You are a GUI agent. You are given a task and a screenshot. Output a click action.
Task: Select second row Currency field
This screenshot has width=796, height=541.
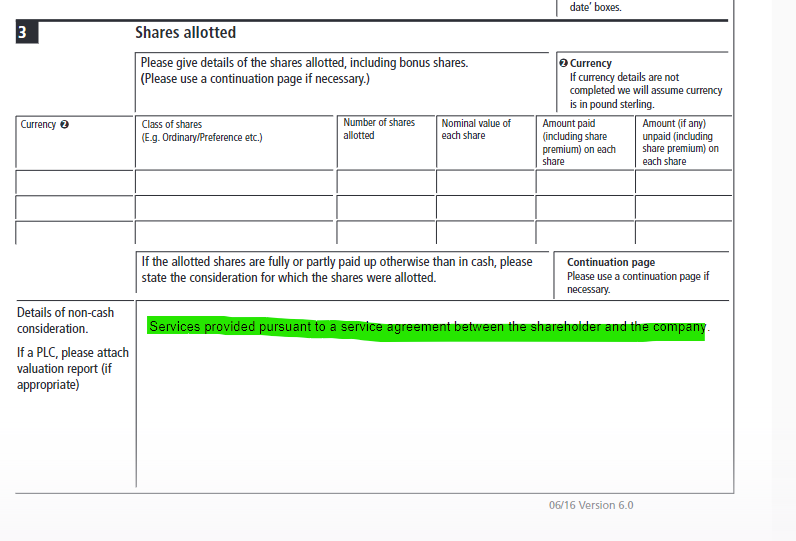tap(75, 207)
